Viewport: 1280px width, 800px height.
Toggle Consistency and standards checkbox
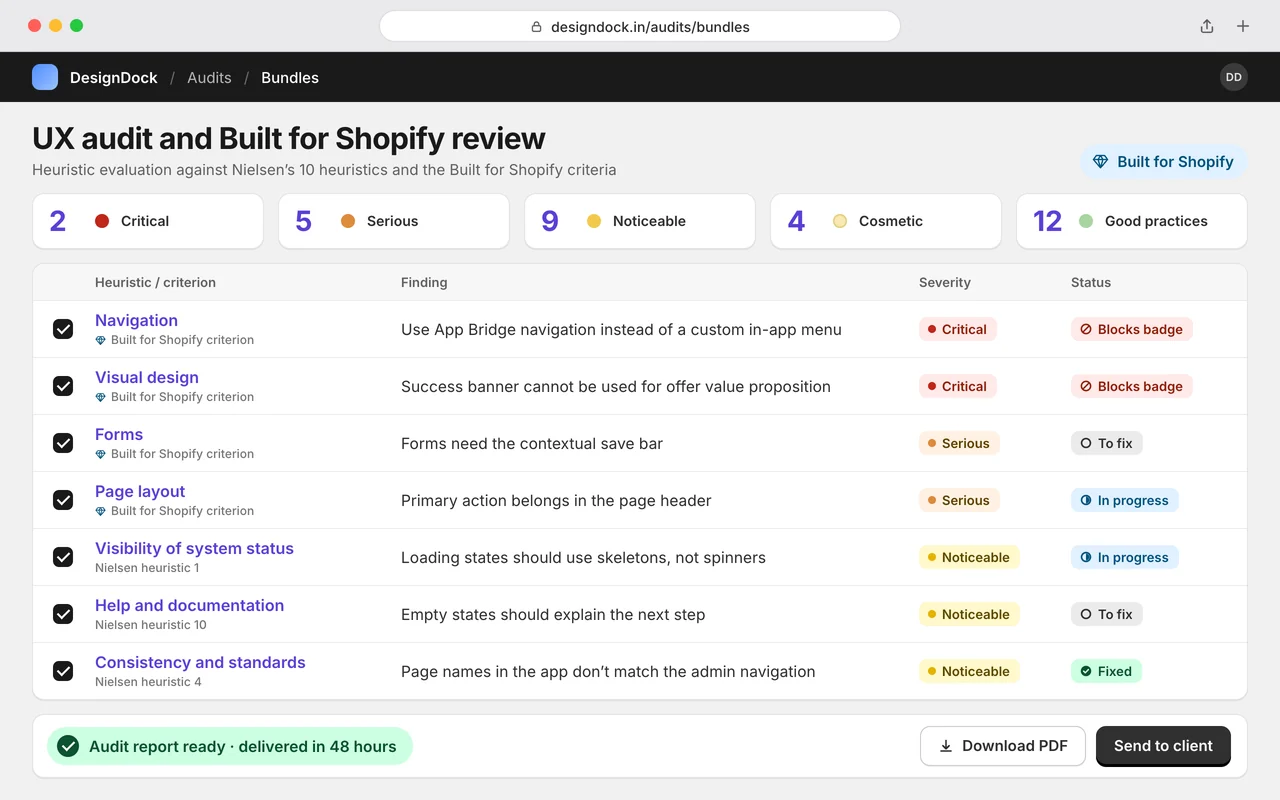pos(63,671)
